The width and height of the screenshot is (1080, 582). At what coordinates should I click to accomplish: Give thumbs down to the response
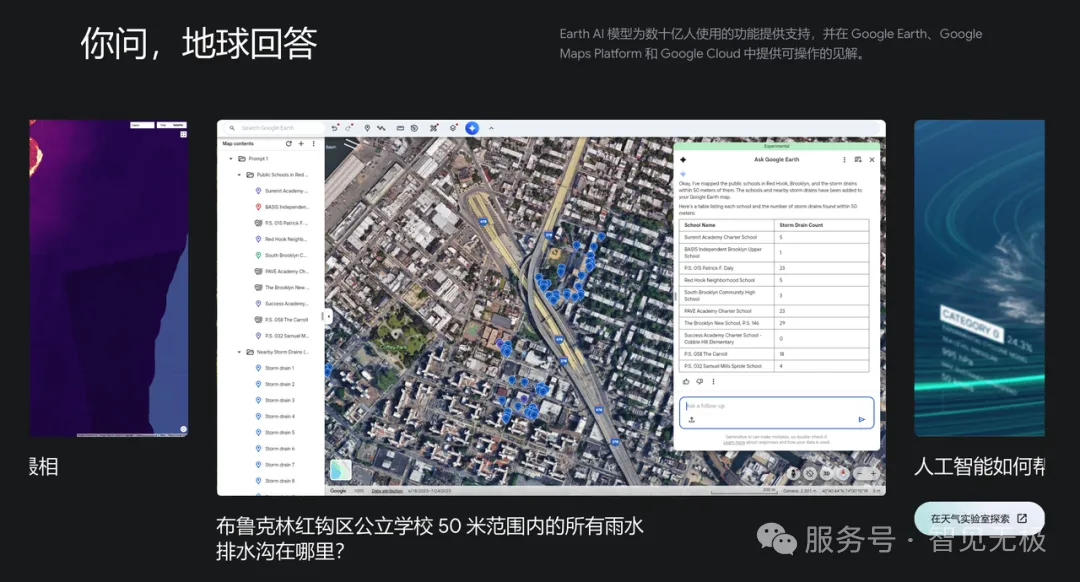point(700,382)
